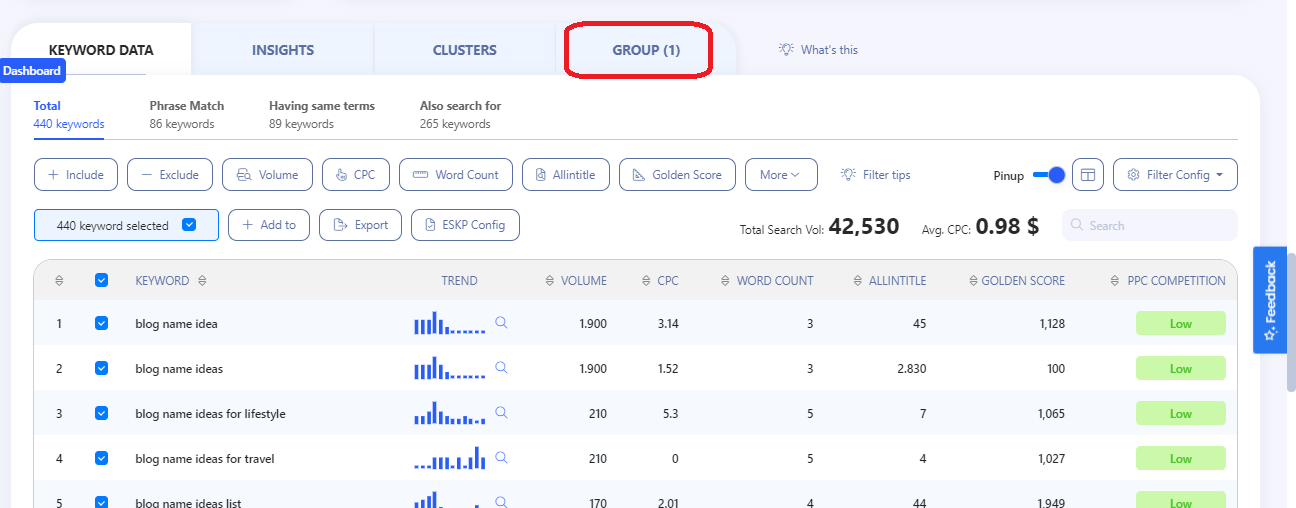Switch to the INSIGHTS tab
Viewport: 1296px width, 508px height.
pyautogui.click(x=283, y=50)
